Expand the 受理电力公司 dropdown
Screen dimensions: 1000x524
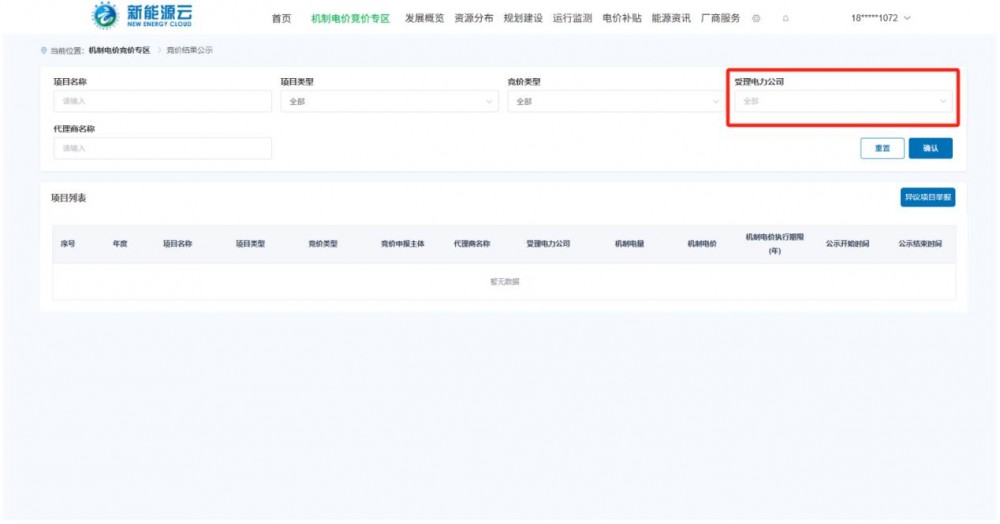842,101
